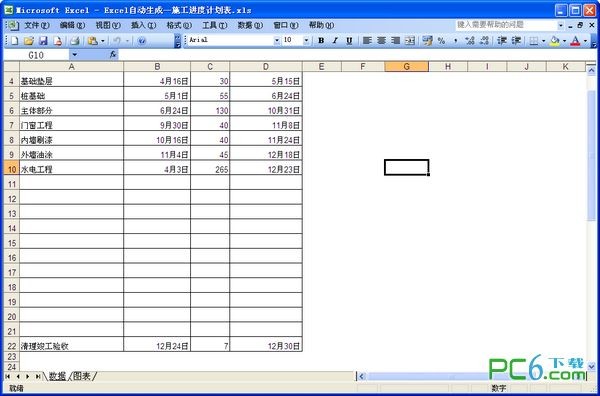Toggle Bold formatting
600x396 pixels.
[x=321, y=41]
